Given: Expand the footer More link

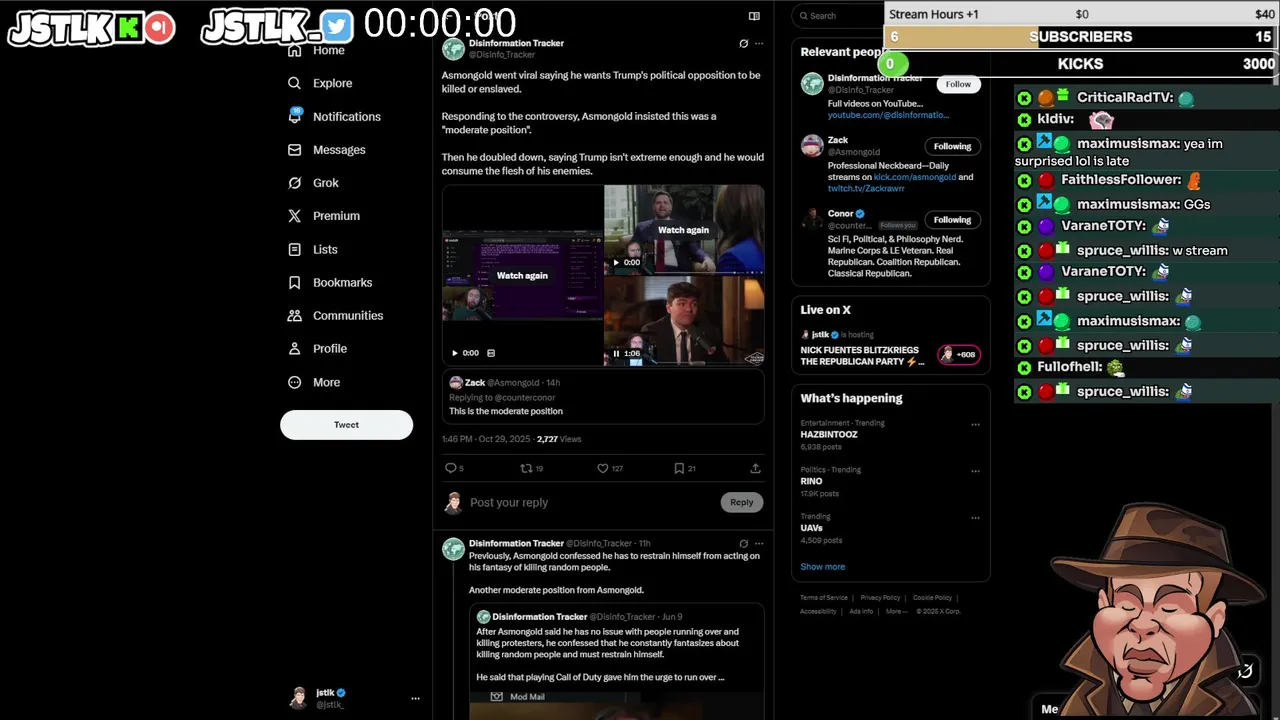Looking at the screenshot, I should coord(896,611).
